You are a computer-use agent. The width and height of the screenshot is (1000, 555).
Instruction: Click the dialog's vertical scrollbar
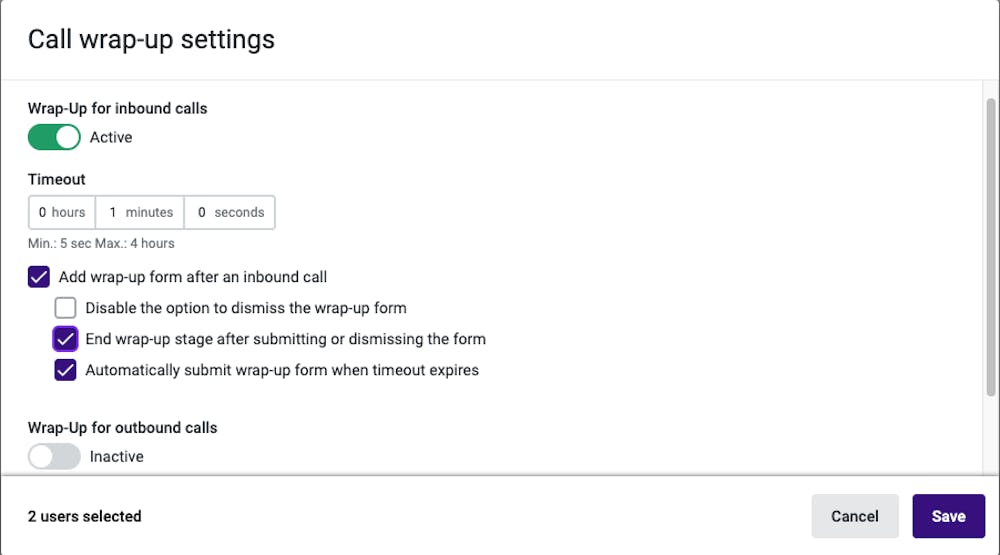point(991,250)
